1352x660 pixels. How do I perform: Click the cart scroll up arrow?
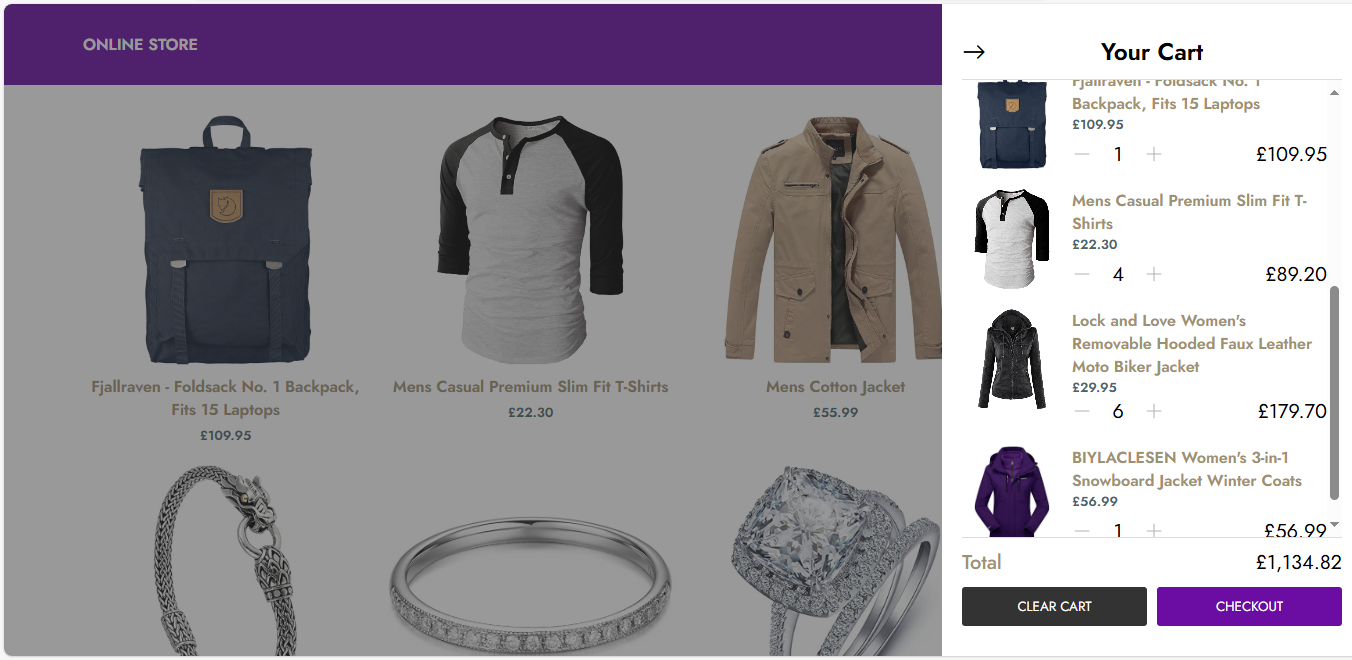(x=1334, y=92)
